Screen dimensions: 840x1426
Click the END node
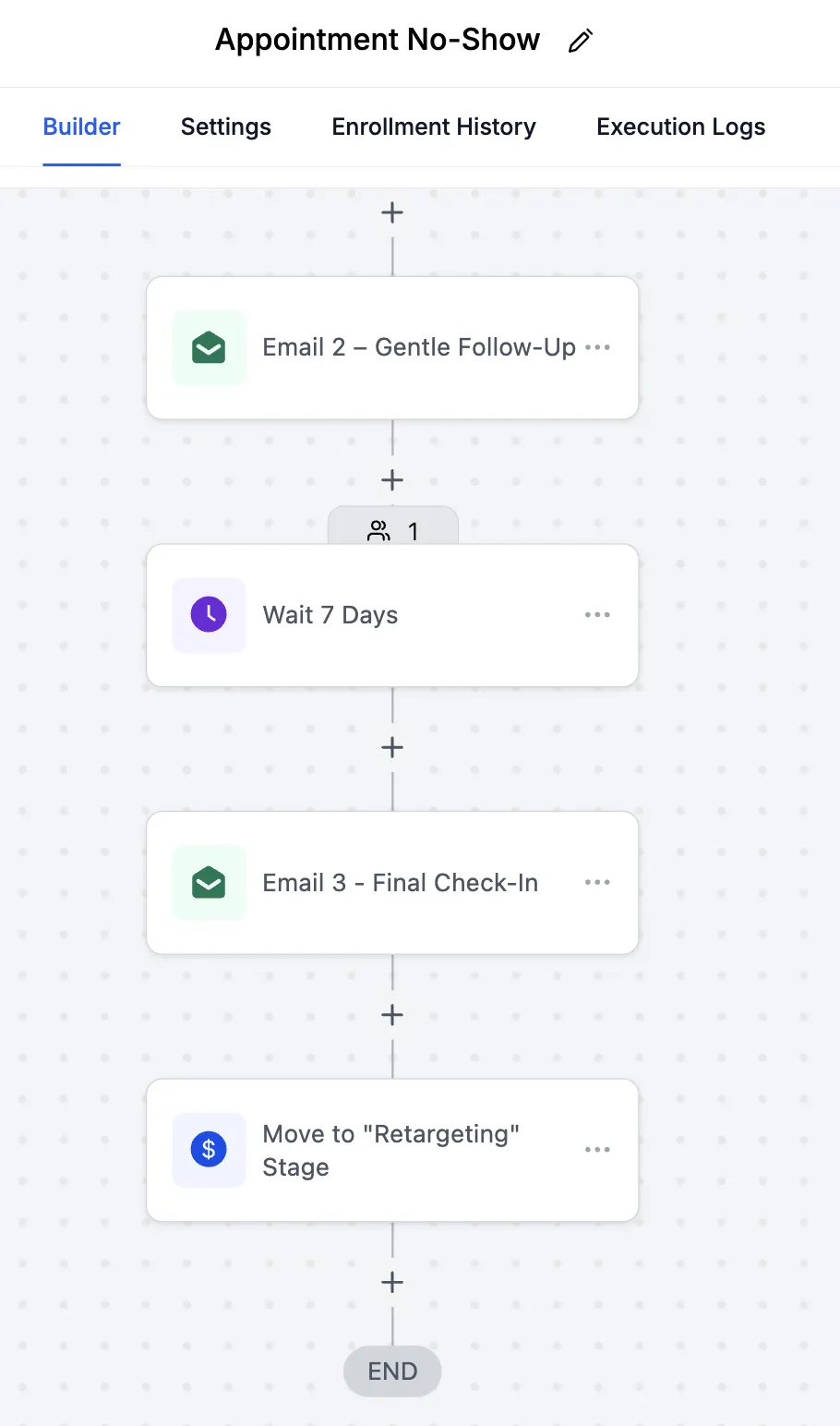coord(392,1372)
